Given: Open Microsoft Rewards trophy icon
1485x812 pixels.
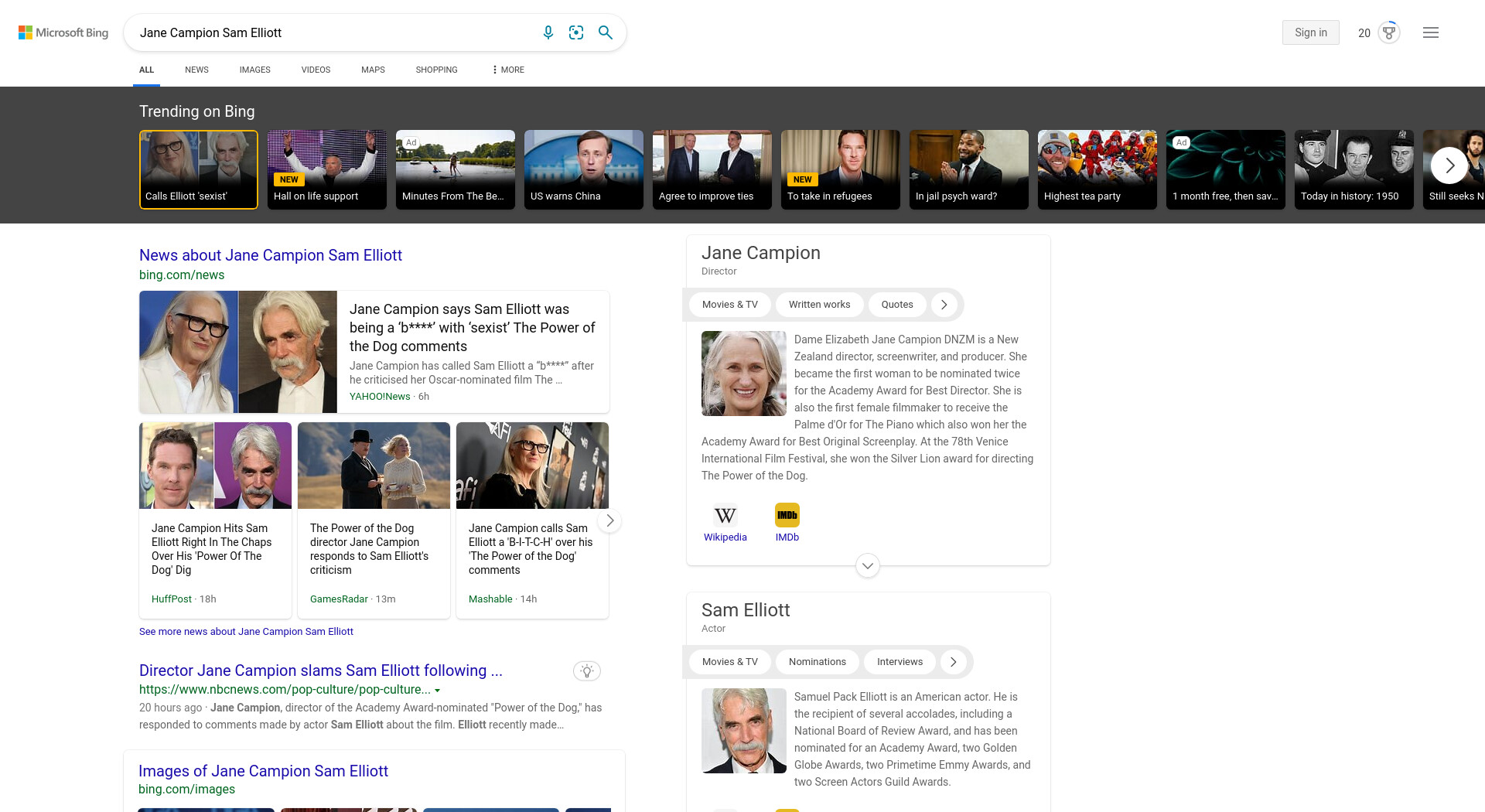Looking at the screenshot, I should click(1389, 32).
